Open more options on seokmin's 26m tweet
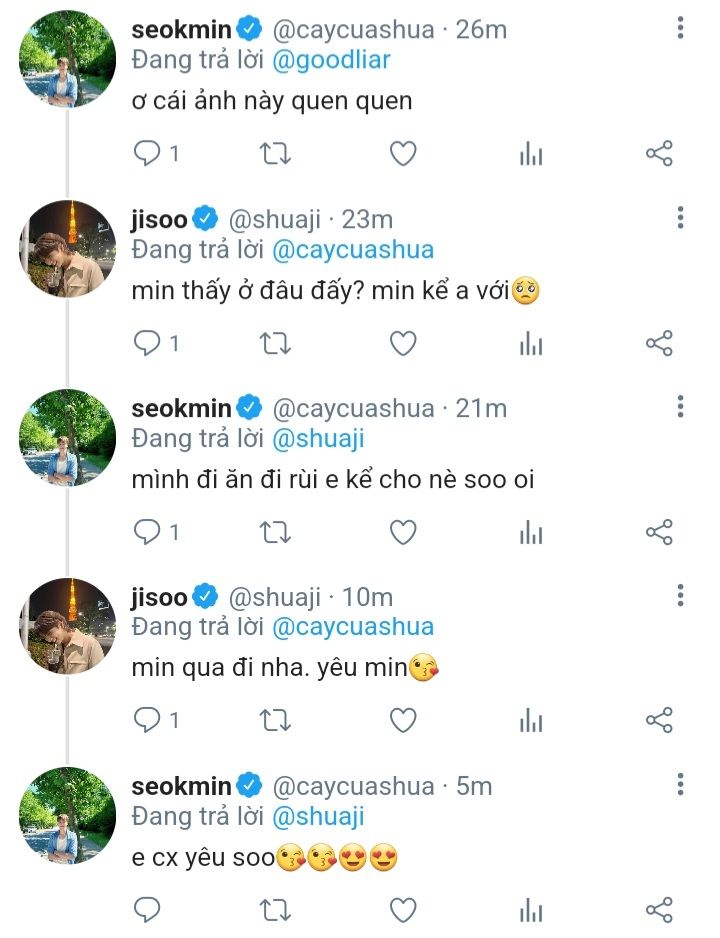Screen dimensions: 720x938 pyautogui.click(x=680, y=28)
